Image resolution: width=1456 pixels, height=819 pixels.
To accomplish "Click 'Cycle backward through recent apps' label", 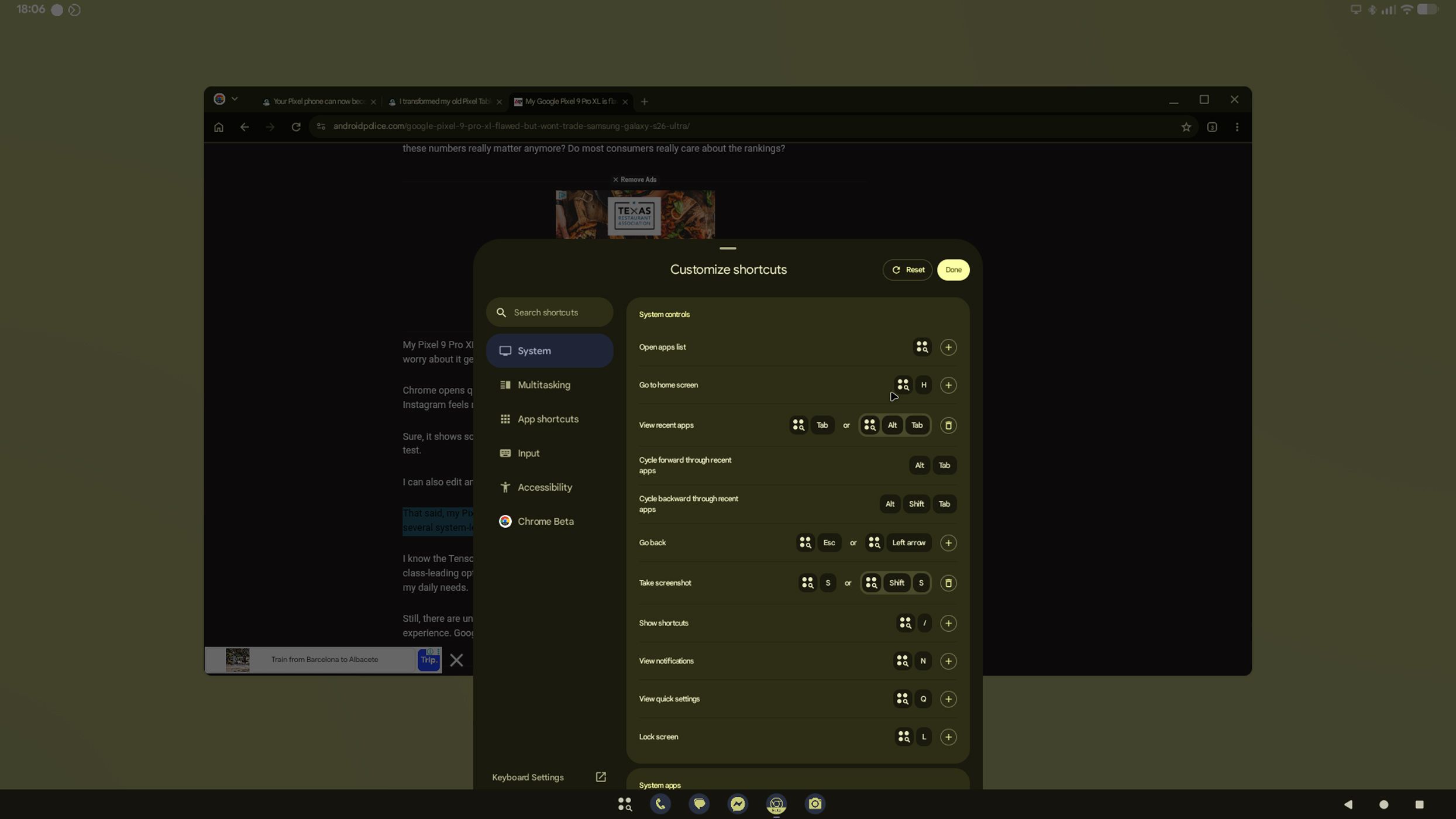I will 689,504.
